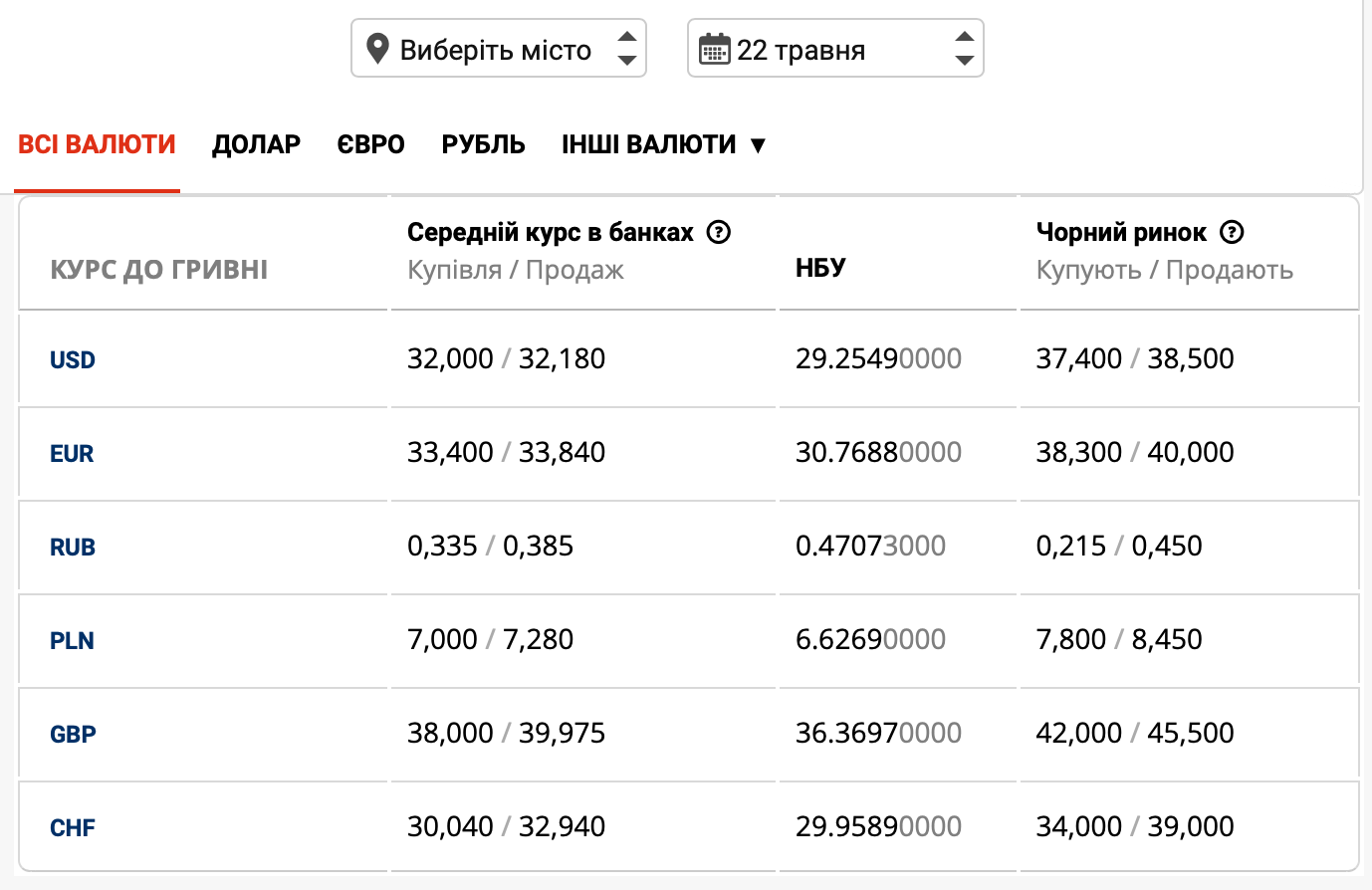1372x890 pixels.
Task: Open the PLN currency link
Action: [x=72, y=640]
